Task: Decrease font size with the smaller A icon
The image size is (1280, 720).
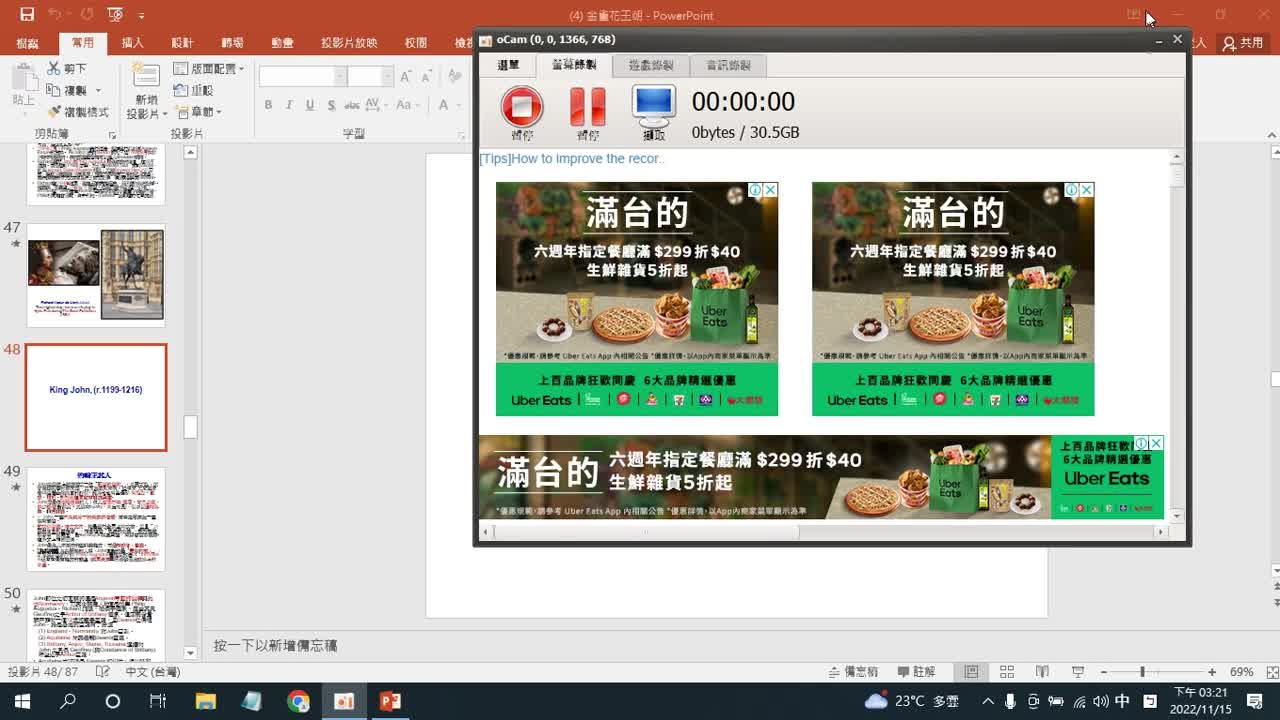Action: 426,77
